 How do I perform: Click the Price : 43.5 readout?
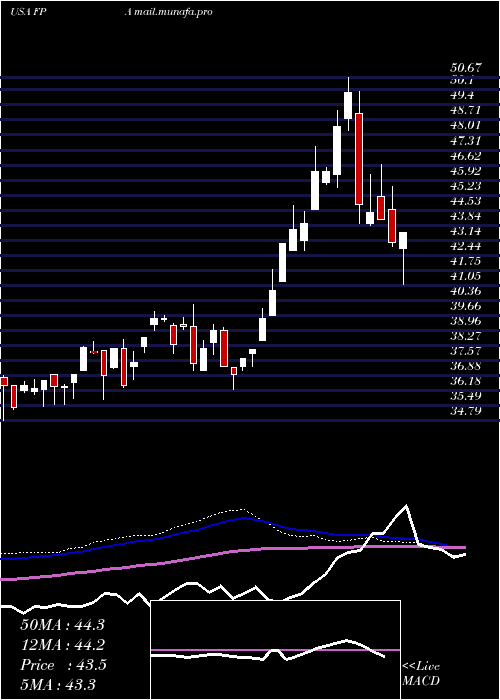coord(63,665)
